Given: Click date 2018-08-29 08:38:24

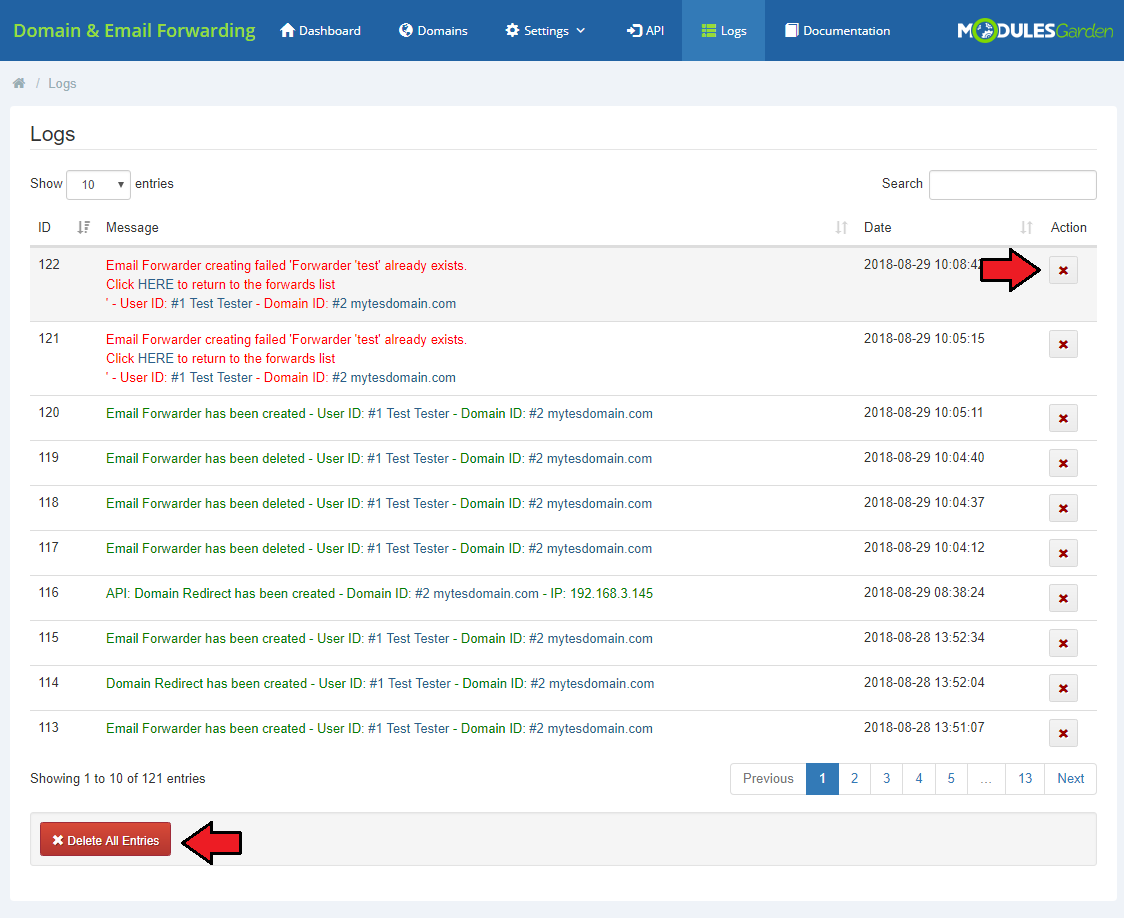Looking at the screenshot, I should 924,593.
